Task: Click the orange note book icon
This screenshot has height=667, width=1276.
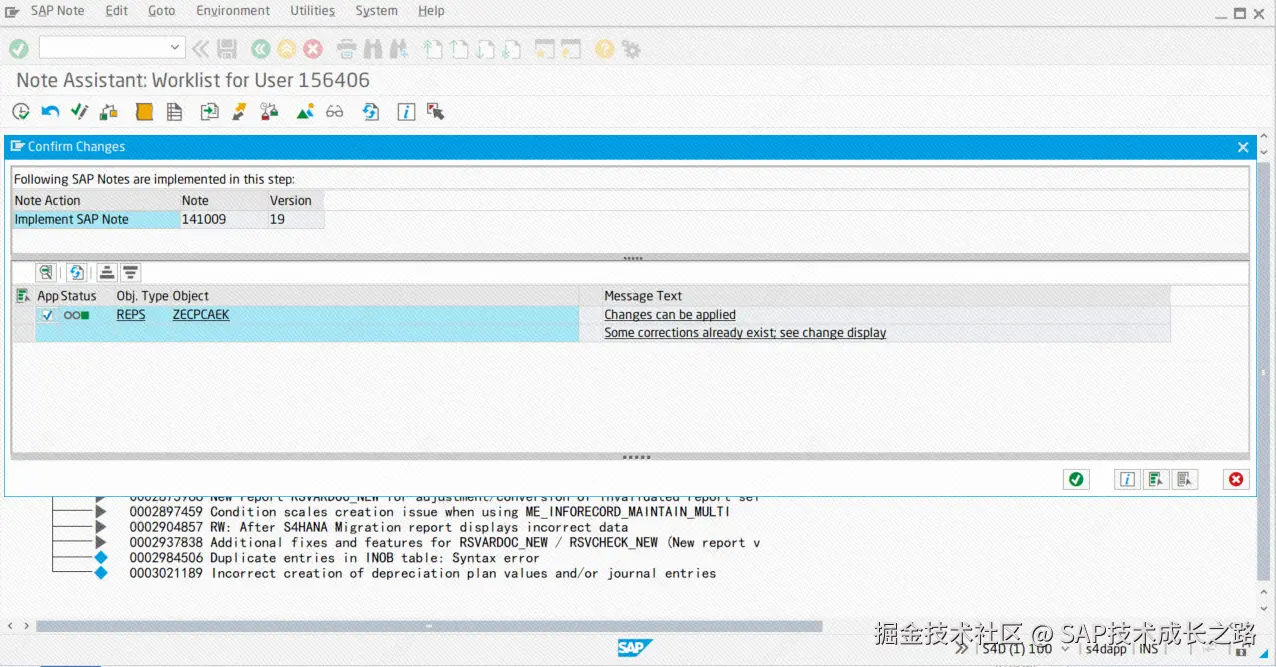Action: coord(144,111)
